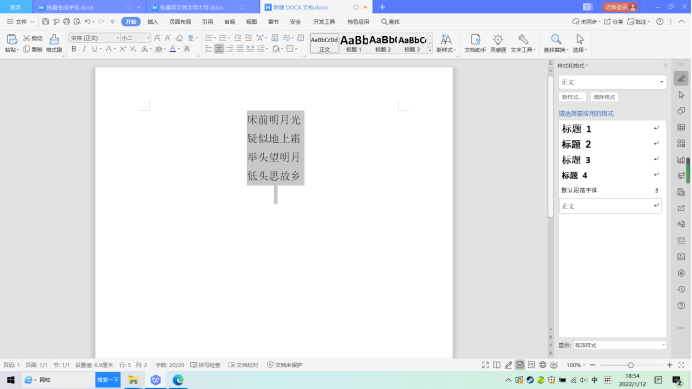Click pencil icon in right sidebar
This screenshot has height=389, width=692.
click(x=681, y=79)
